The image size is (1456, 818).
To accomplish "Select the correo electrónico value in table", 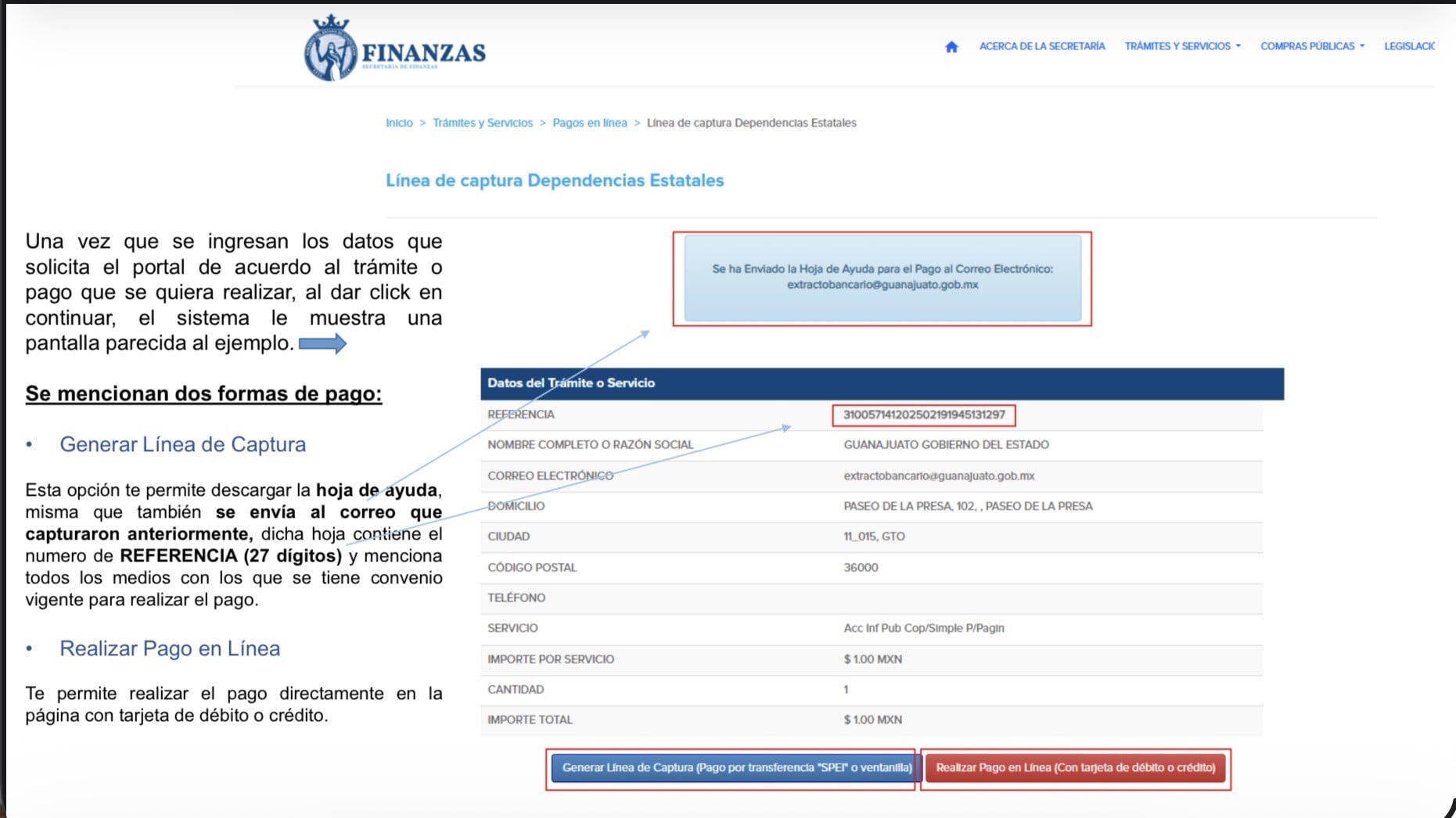I will coord(939,475).
